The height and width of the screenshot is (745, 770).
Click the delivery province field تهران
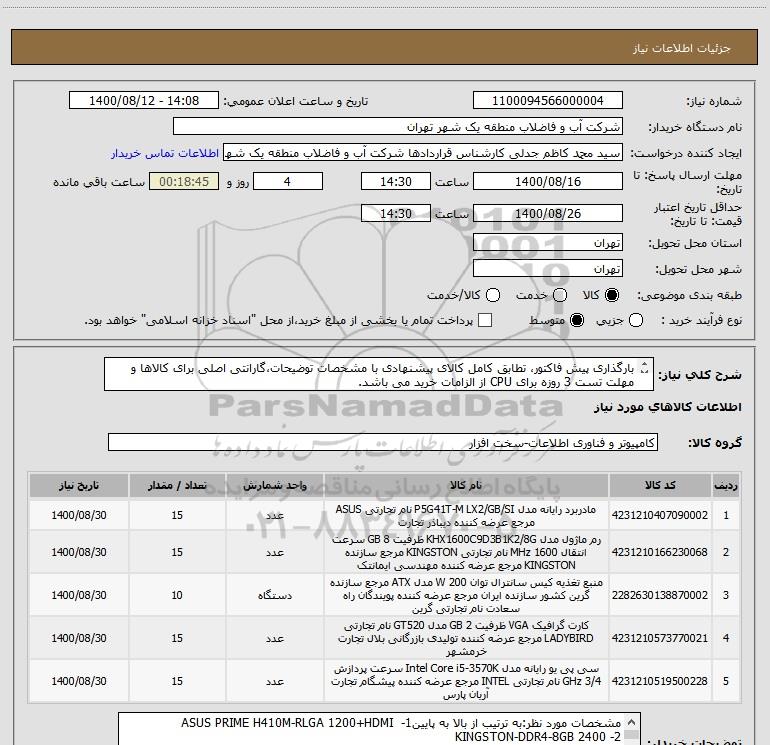[x=548, y=243]
